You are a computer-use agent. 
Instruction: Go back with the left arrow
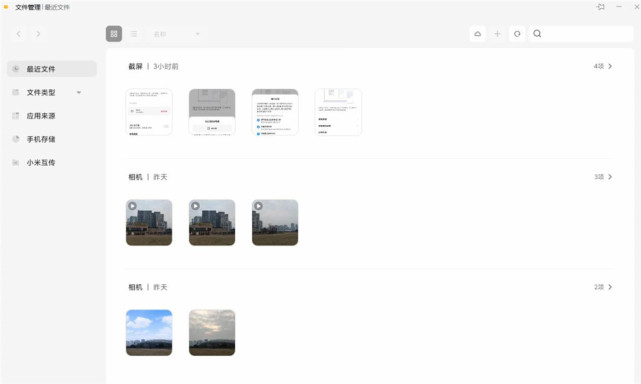(18, 34)
